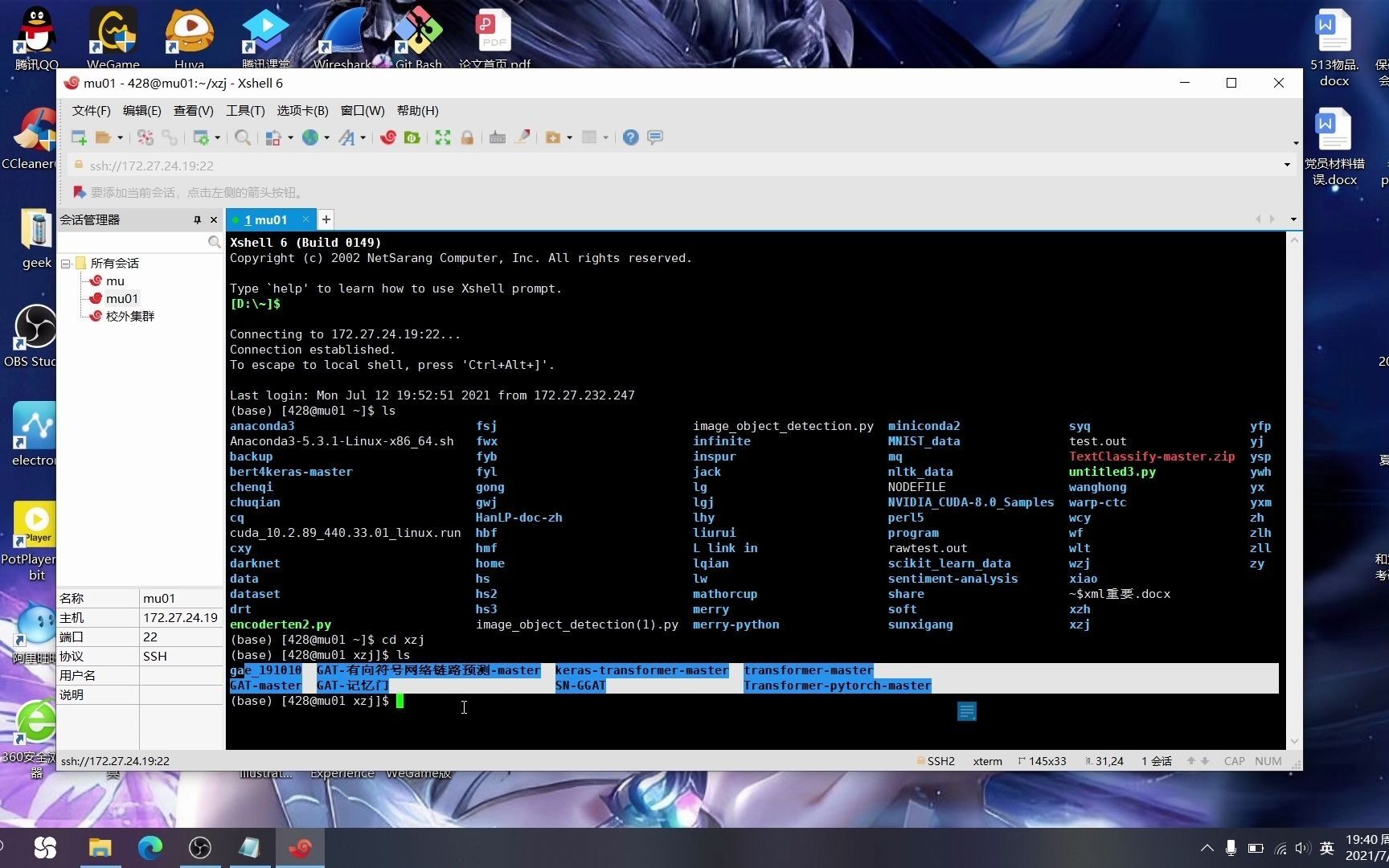Select the 校外集群 session in tree

[129, 317]
